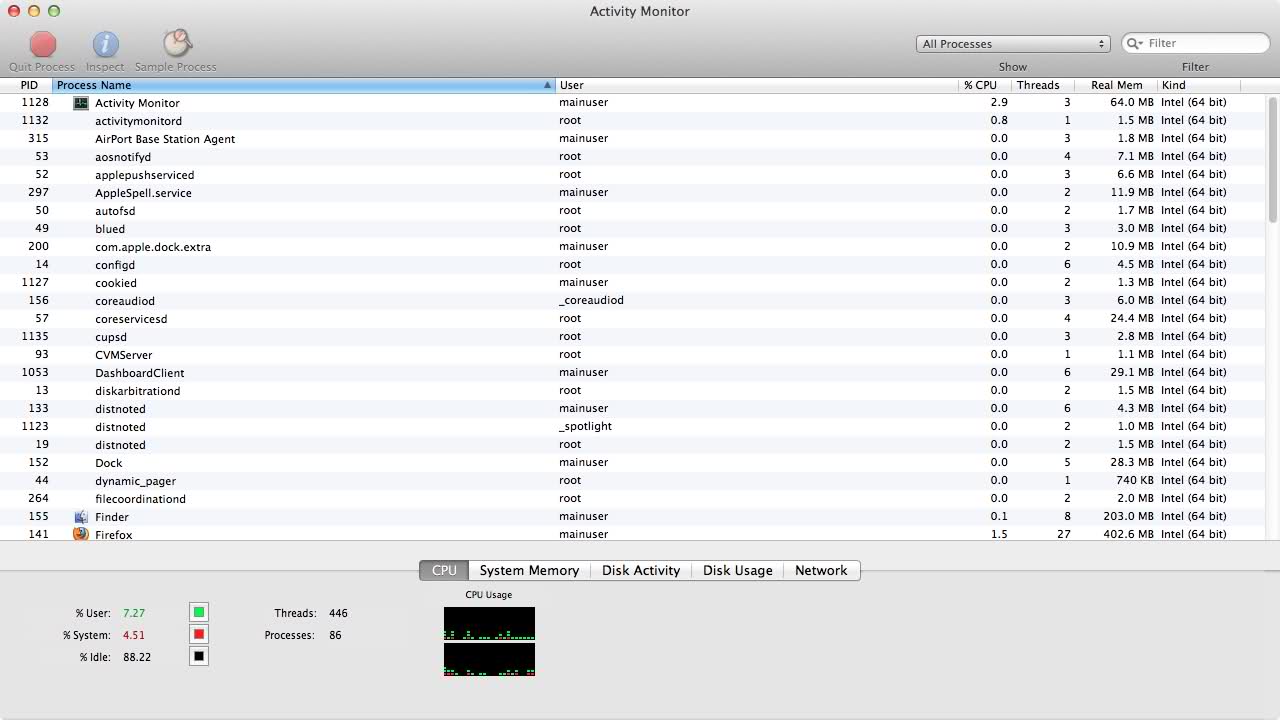The width and height of the screenshot is (1280, 720).
Task: Select the activitymonitord process row
Action: 633,121
